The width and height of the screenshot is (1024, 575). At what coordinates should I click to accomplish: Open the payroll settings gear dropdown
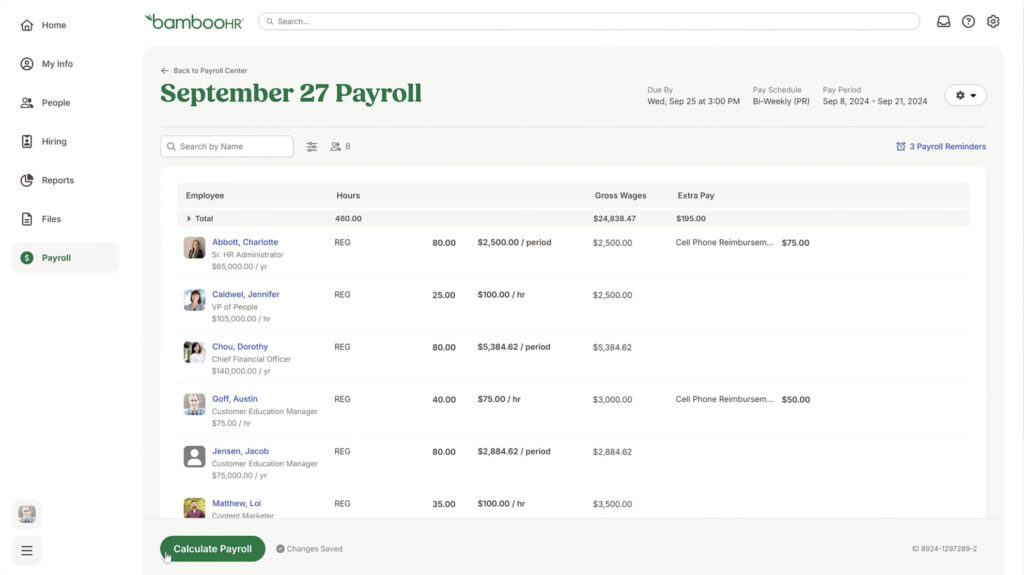965,95
